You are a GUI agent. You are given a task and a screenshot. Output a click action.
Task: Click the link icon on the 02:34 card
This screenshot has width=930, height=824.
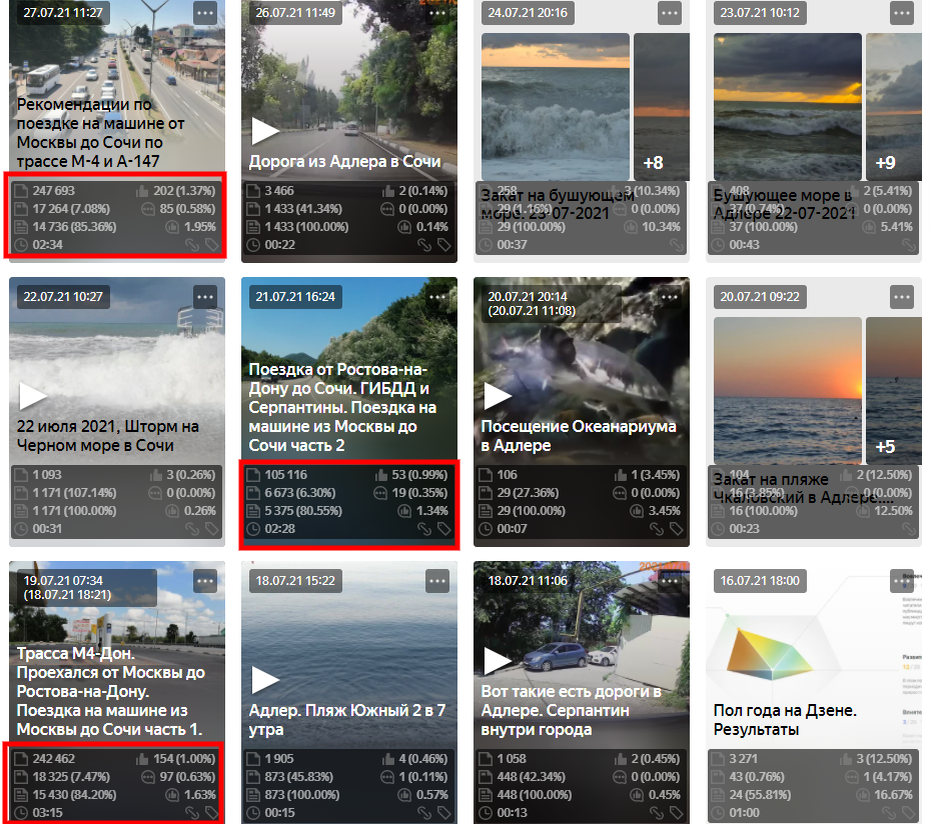pyautogui.click(x=192, y=244)
